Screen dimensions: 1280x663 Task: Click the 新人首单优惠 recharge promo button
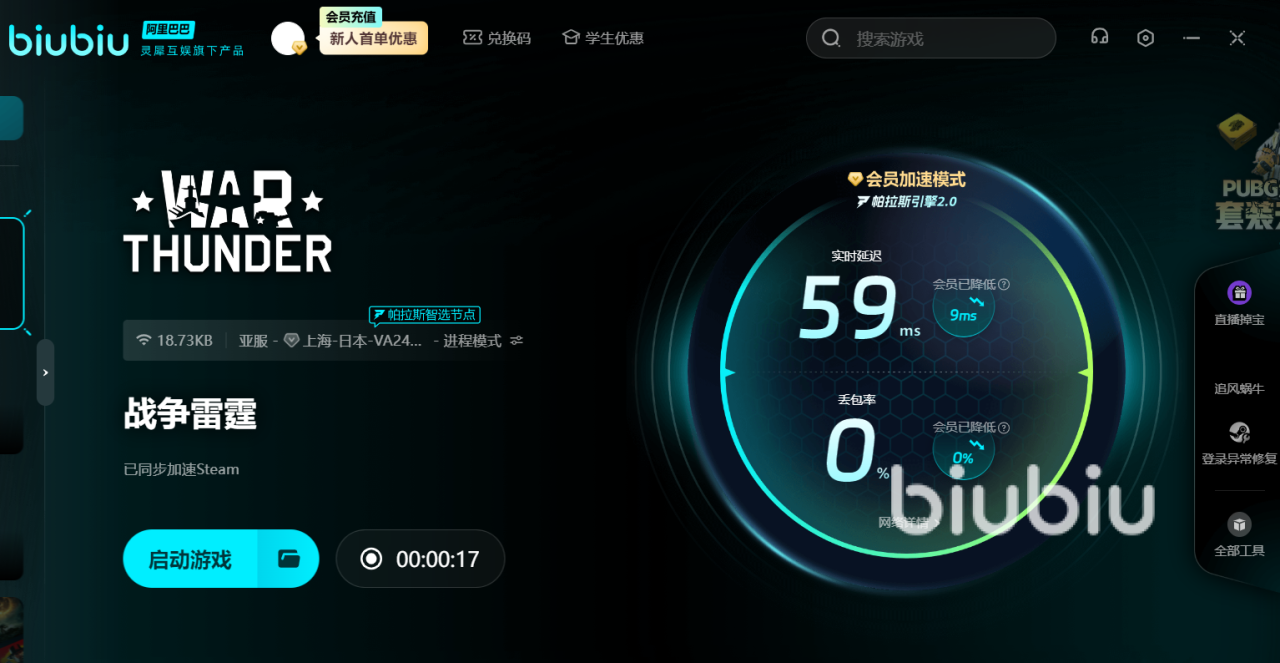[x=373, y=39]
